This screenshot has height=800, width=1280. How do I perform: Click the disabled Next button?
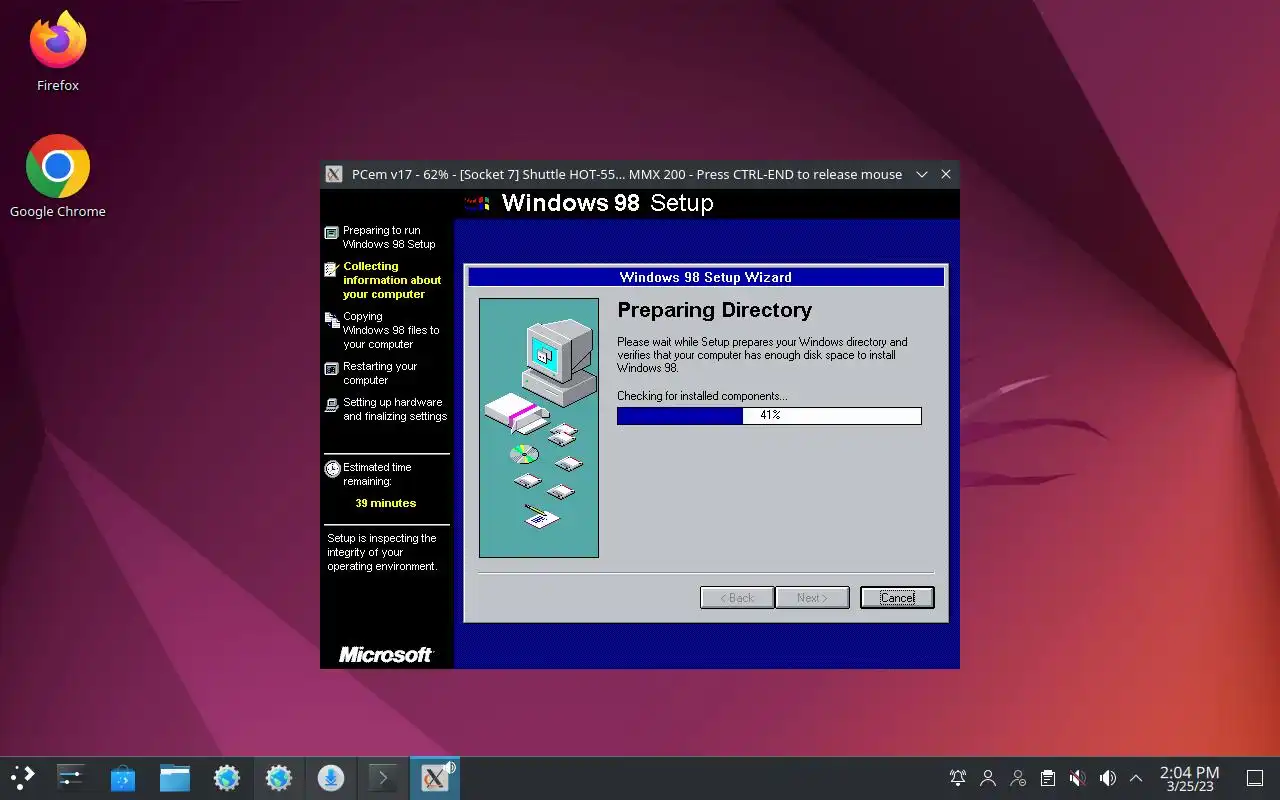[x=812, y=598]
